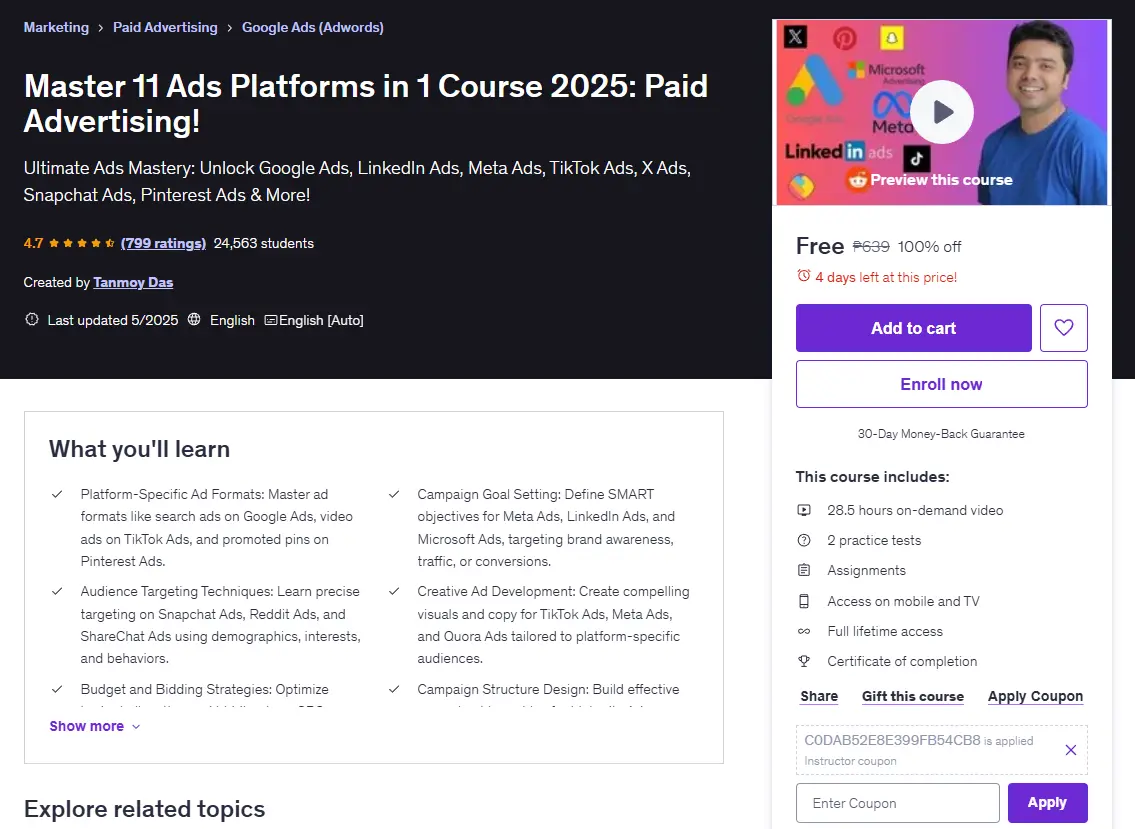Click the 30-Day Money-Back Guarantee text
The width and height of the screenshot is (1135, 829).
click(941, 434)
